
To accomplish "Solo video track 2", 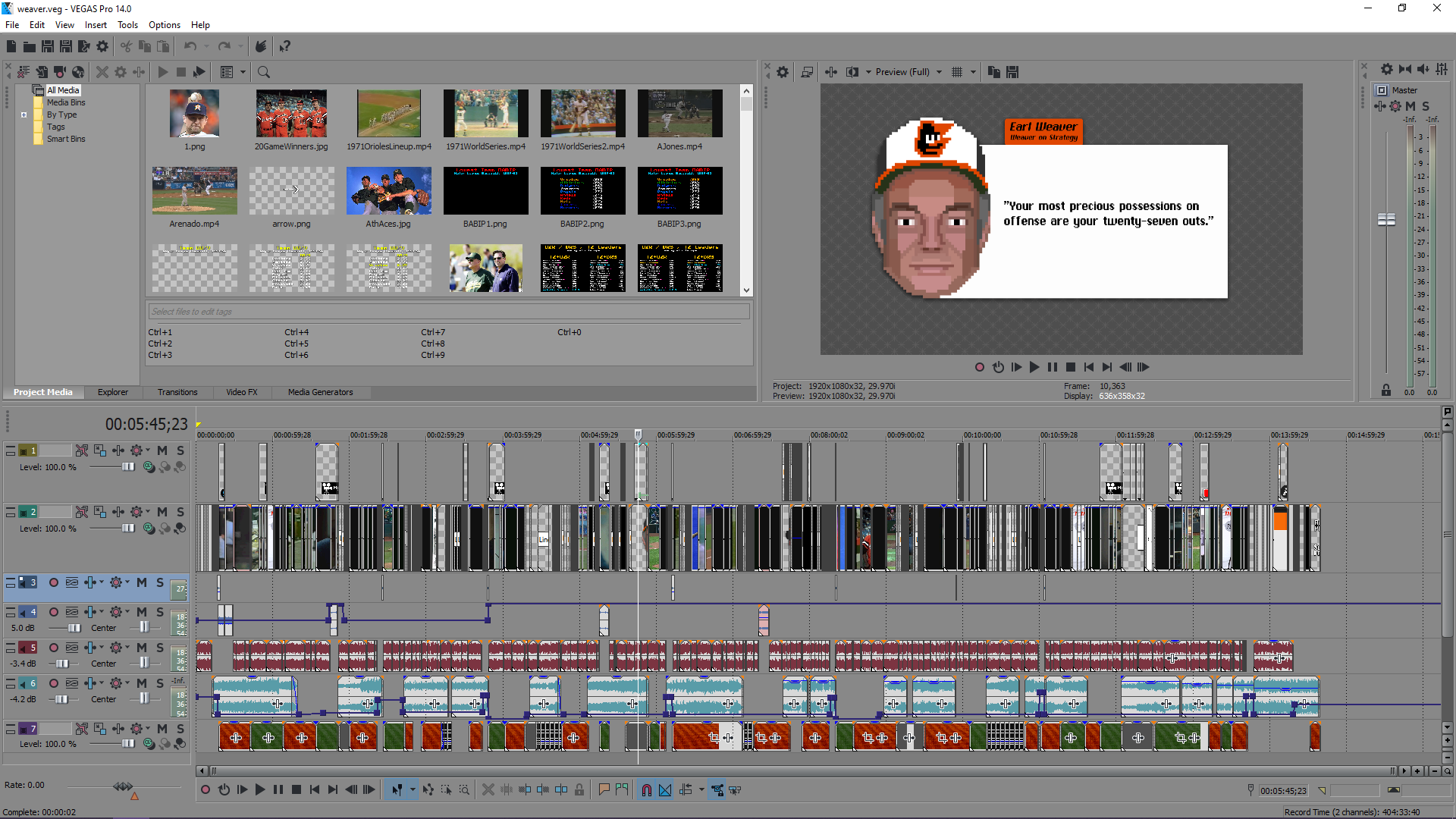I will tap(180, 513).
